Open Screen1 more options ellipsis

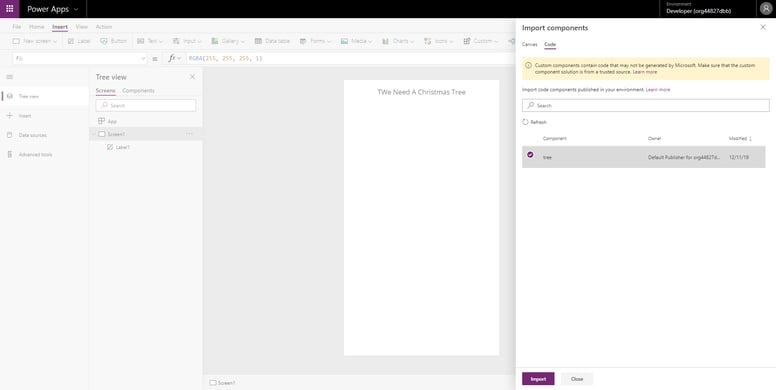[x=190, y=134]
